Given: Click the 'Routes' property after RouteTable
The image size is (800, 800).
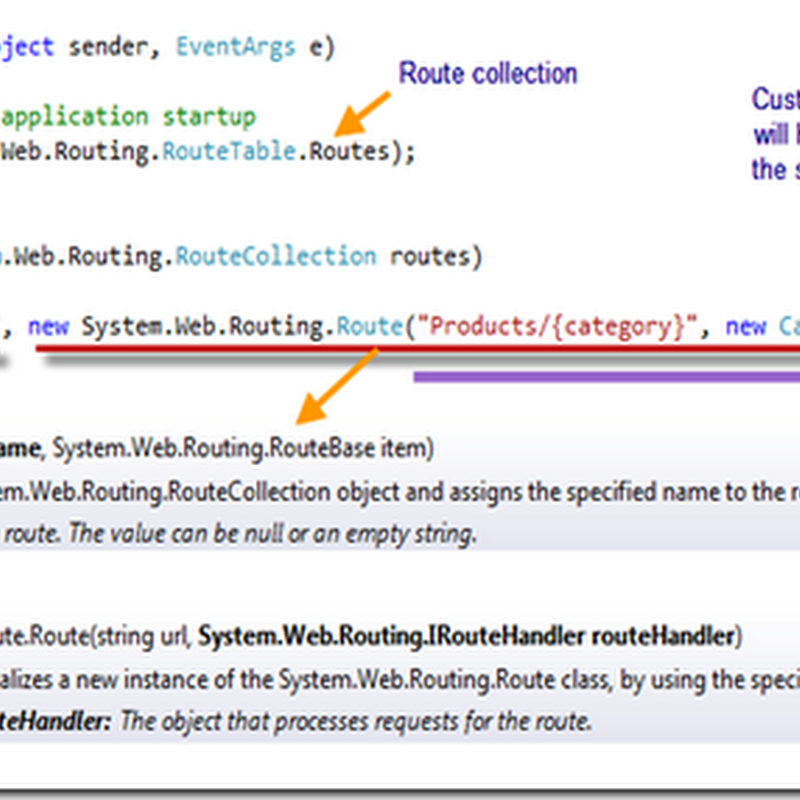Looking at the screenshot, I should click(349, 152).
